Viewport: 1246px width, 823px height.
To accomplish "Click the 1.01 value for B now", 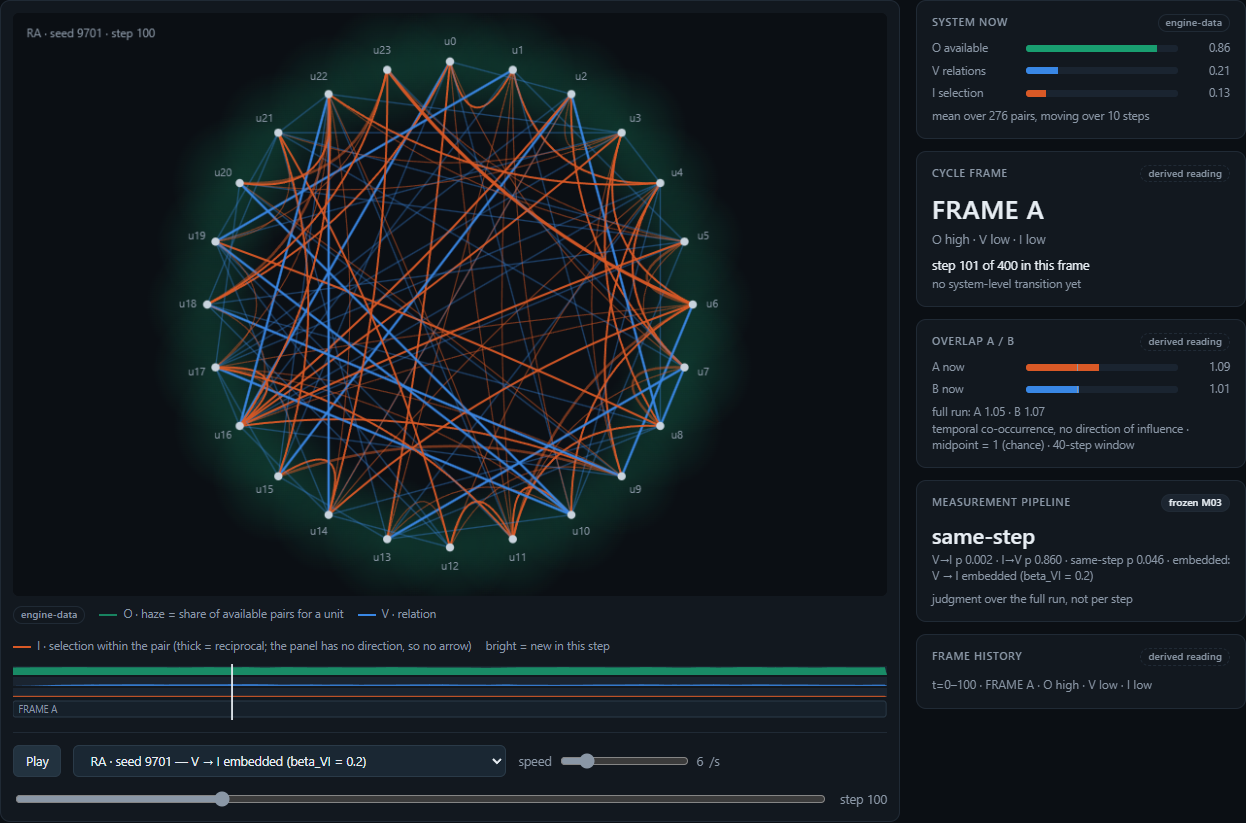I will point(1219,389).
